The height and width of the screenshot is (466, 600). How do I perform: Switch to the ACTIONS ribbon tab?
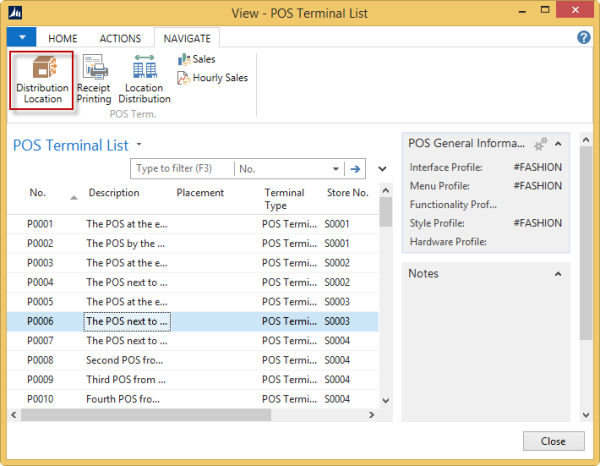point(120,39)
